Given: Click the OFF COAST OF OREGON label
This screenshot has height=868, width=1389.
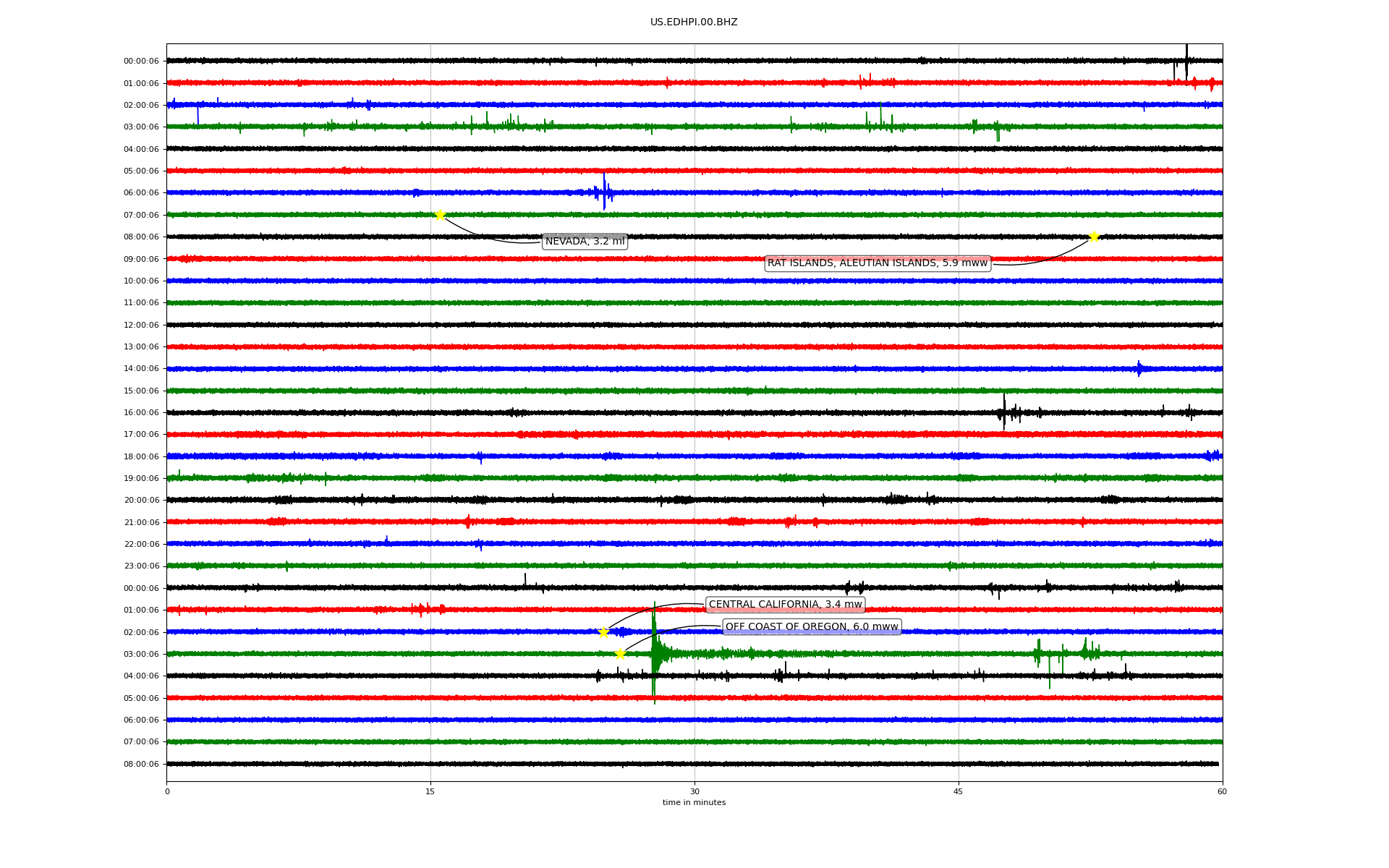Looking at the screenshot, I should click(x=812, y=627).
